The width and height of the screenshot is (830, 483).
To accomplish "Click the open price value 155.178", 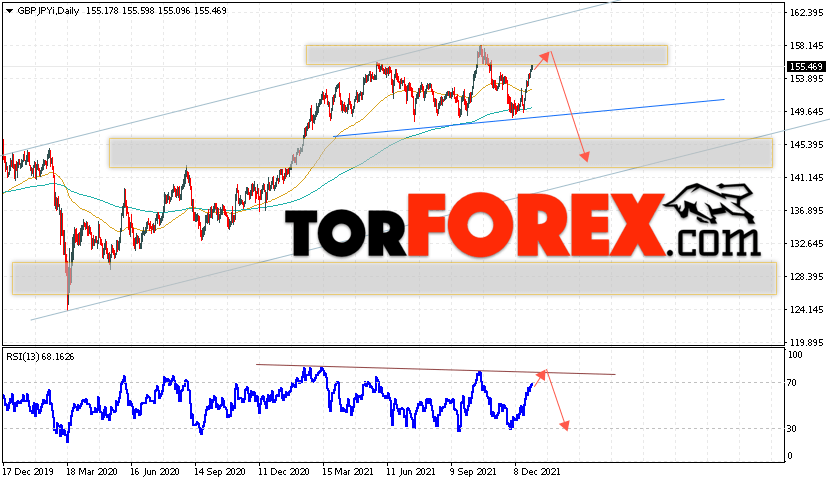I will pos(102,11).
